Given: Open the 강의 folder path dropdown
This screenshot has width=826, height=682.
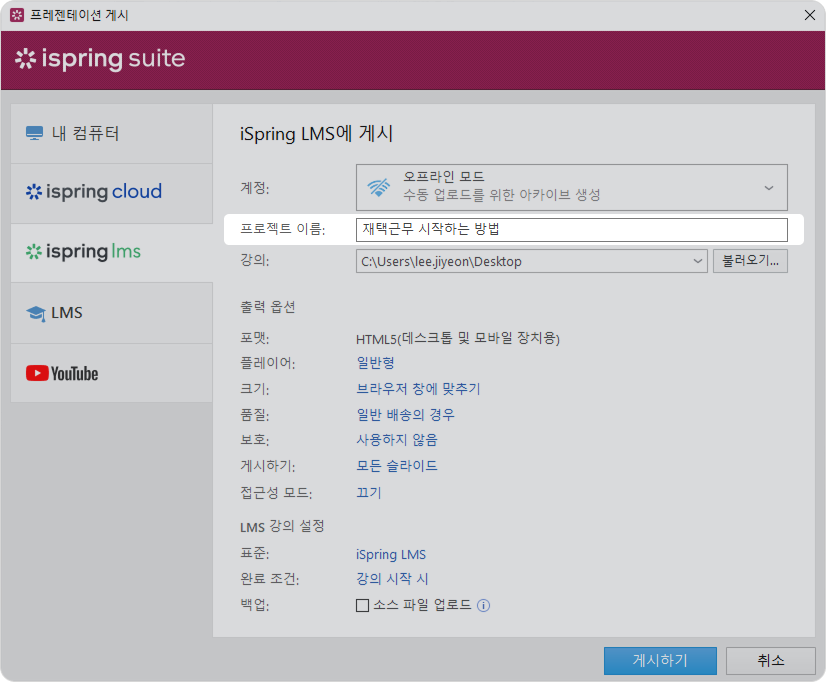Looking at the screenshot, I should click(697, 262).
